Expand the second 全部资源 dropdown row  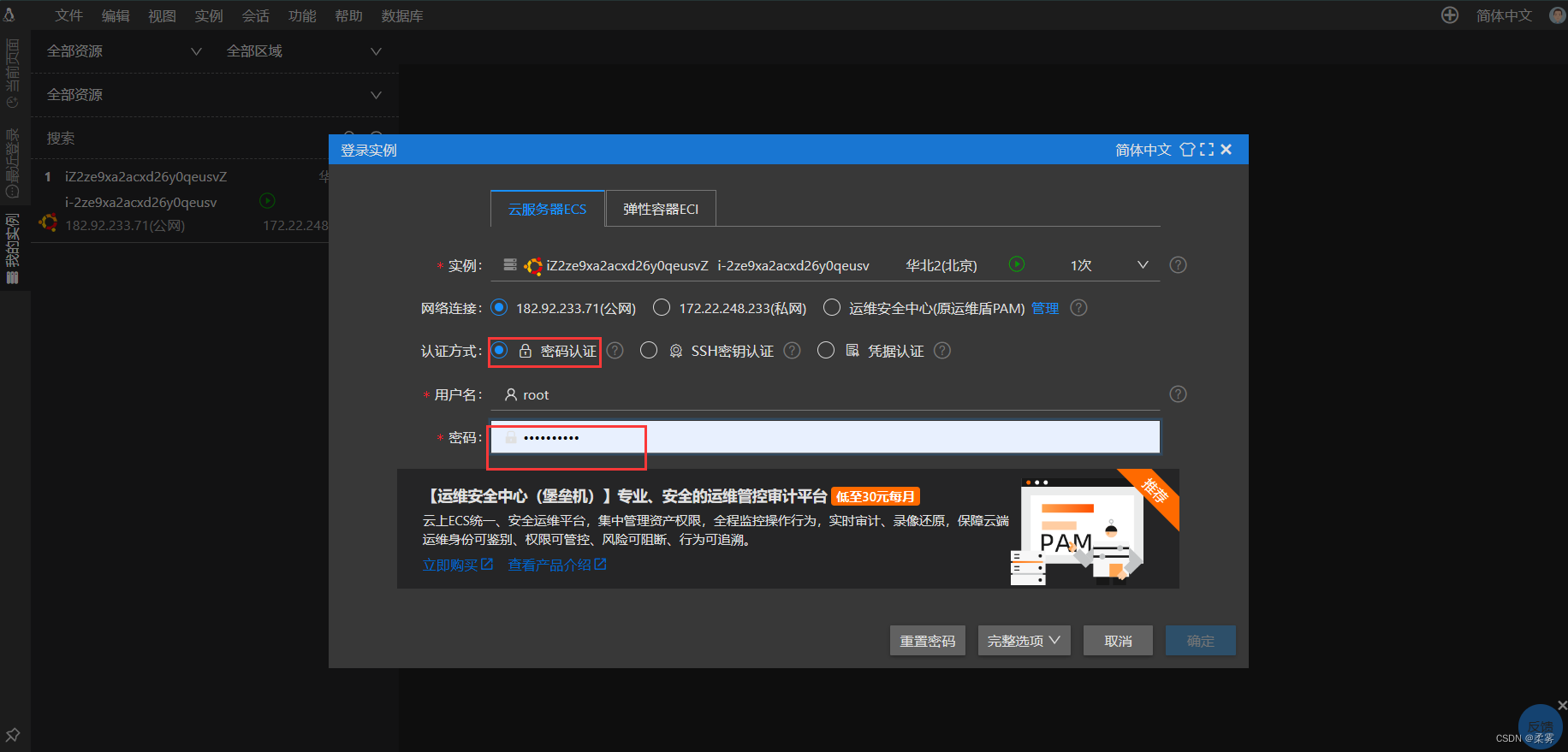point(214,95)
